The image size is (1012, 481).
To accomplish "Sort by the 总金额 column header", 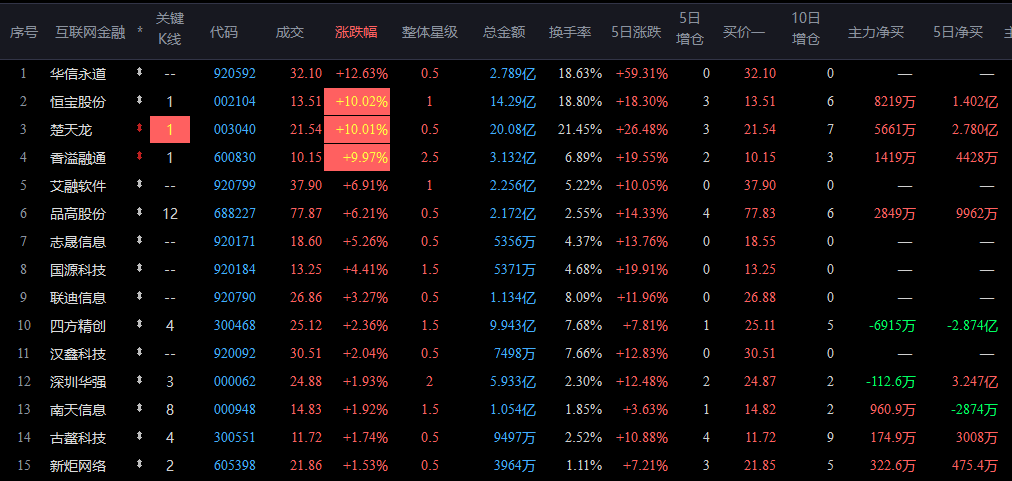I will [504, 32].
